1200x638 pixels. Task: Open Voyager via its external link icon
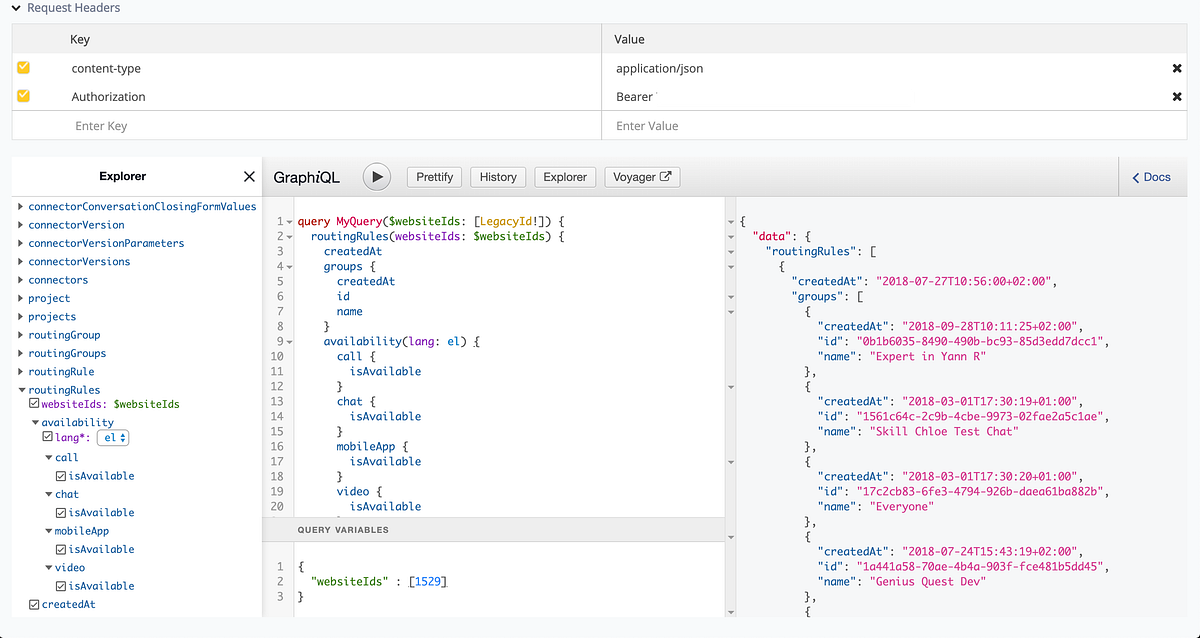click(x=665, y=176)
